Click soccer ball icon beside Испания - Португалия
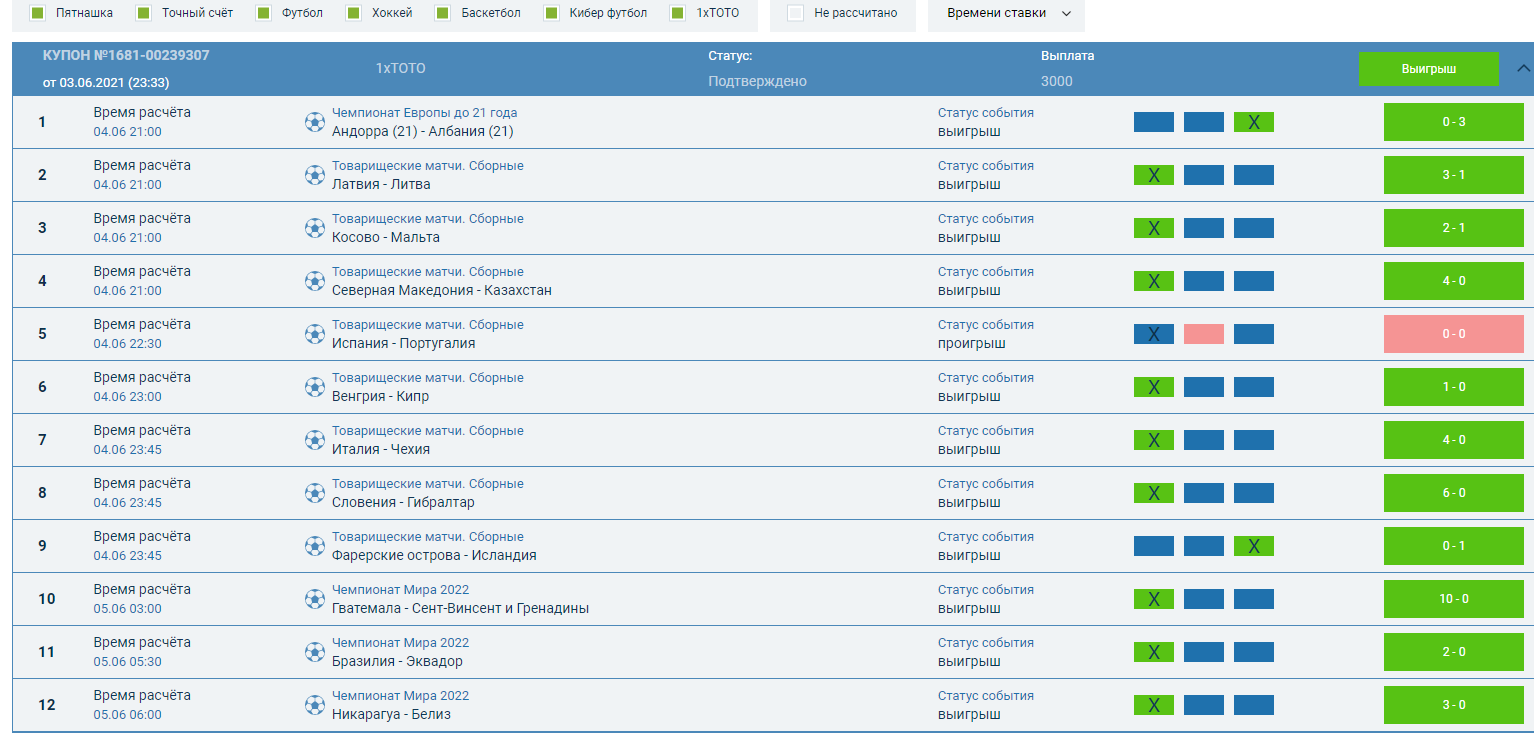The height and width of the screenshot is (742, 1534). [x=315, y=334]
